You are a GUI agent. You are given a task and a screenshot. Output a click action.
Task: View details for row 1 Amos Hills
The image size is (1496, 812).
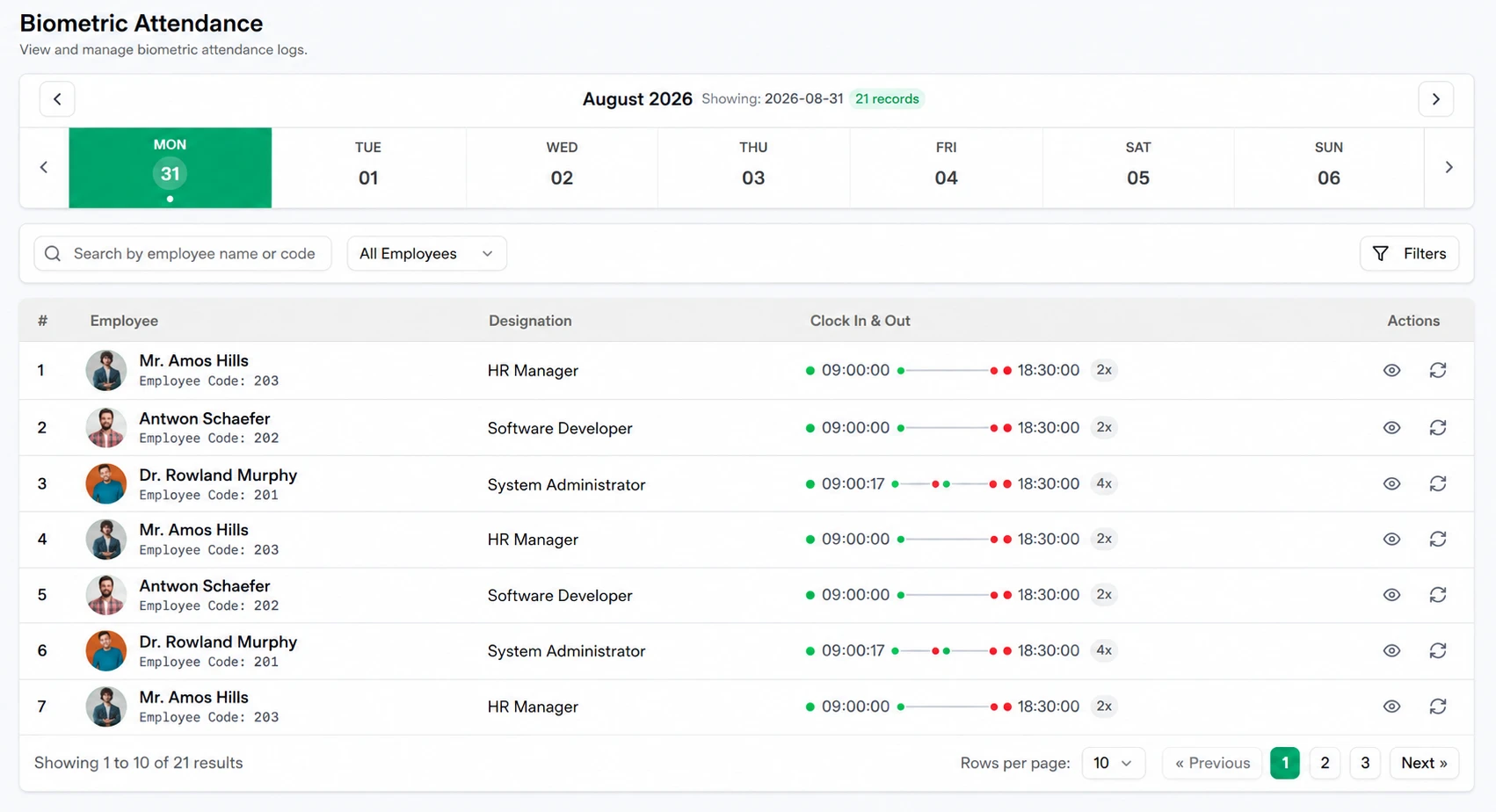1391,370
